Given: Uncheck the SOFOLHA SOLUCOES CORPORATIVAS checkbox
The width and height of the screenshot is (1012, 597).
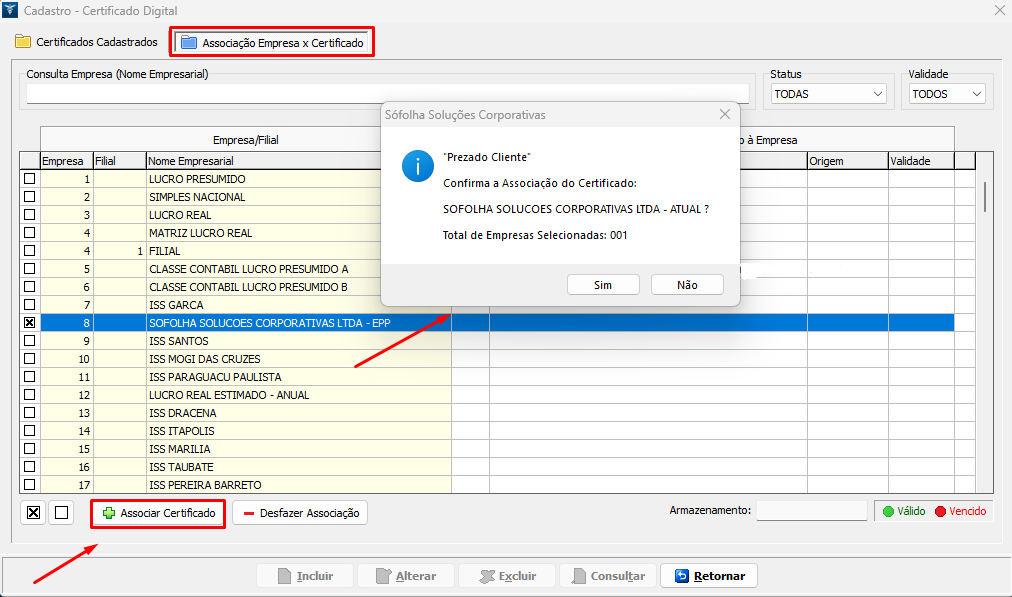Looking at the screenshot, I should 29,323.
